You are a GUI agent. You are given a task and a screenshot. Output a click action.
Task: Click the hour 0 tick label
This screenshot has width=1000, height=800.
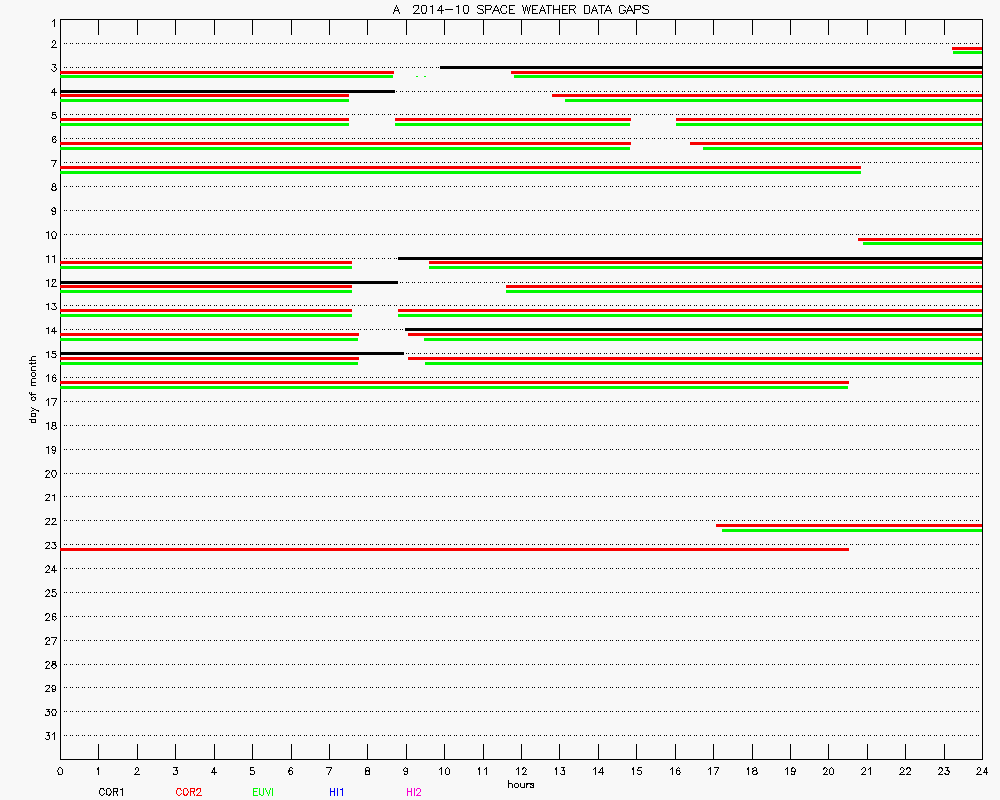pos(61,771)
